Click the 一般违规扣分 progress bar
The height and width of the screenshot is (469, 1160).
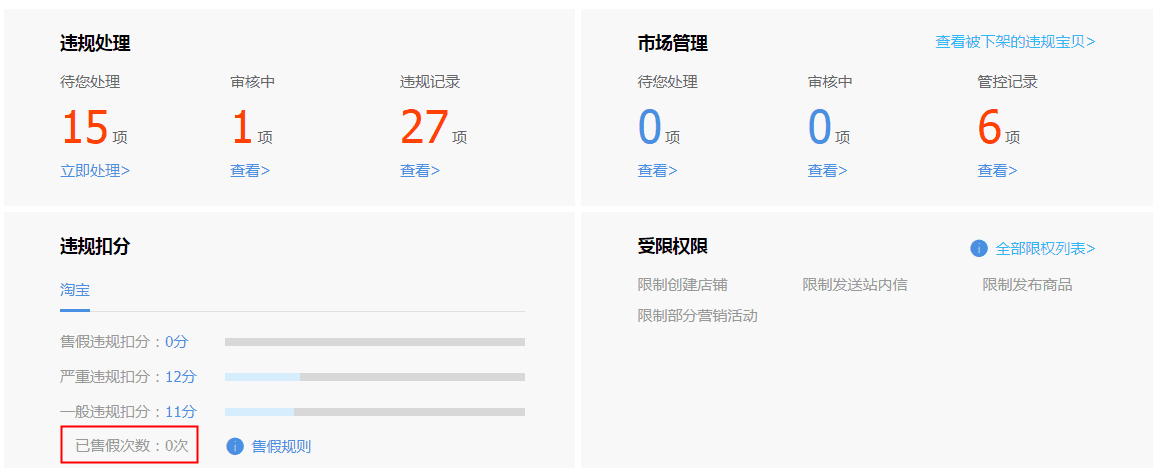click(x=375, y=411)
